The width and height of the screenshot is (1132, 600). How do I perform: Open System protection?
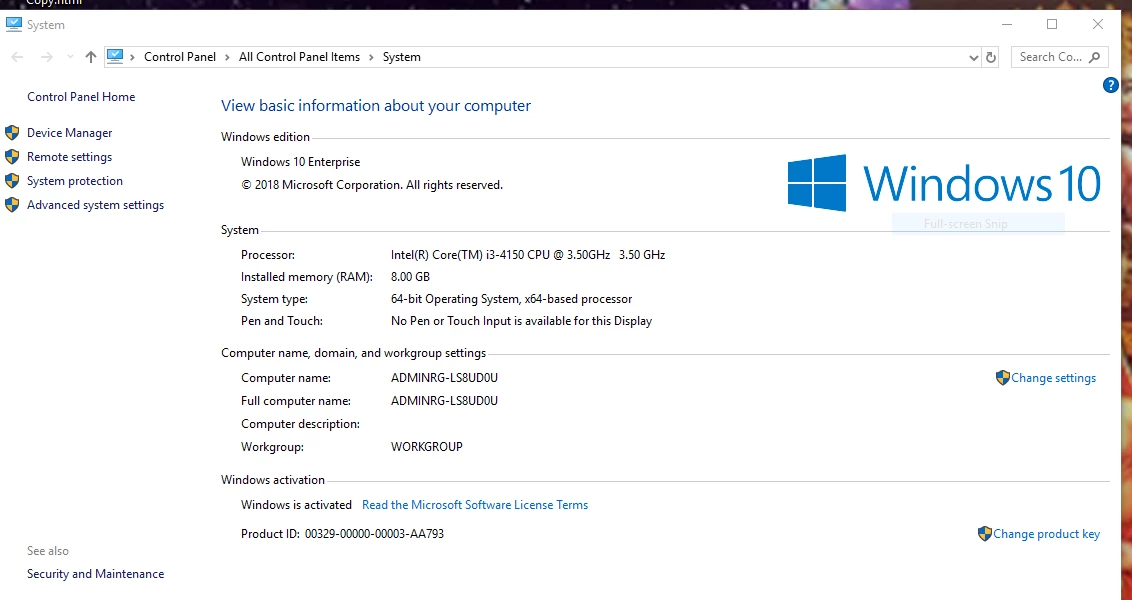[x=74, y=181]
